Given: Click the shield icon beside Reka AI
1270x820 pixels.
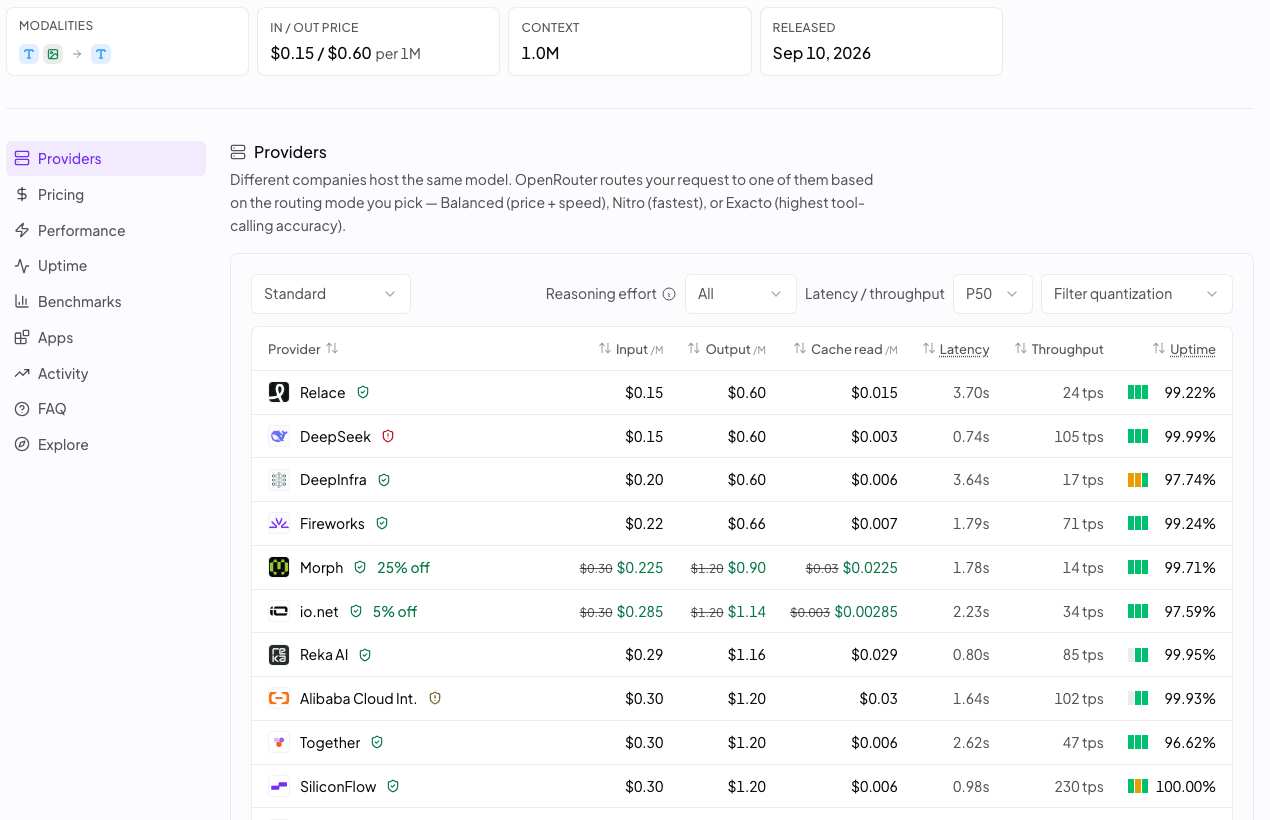Looking at the screenshot, I should [x=365, y=655].
